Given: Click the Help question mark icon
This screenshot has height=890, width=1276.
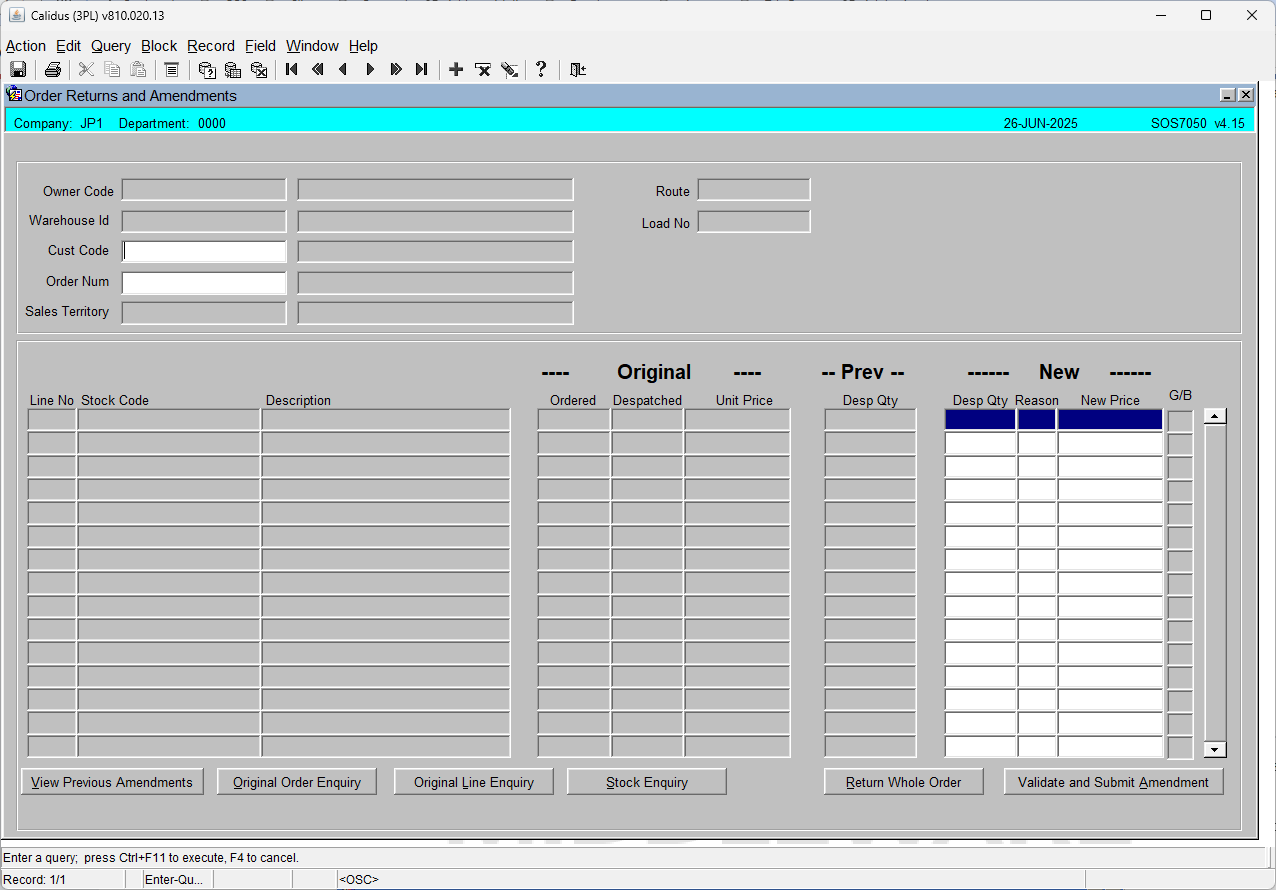Looking at the screenshot, I should point(541,69).
